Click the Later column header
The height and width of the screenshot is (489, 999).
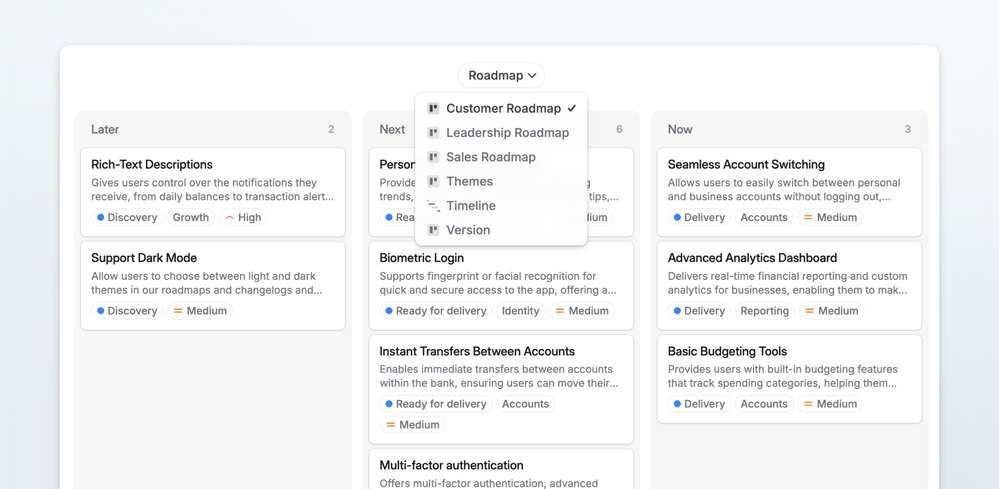105,129
